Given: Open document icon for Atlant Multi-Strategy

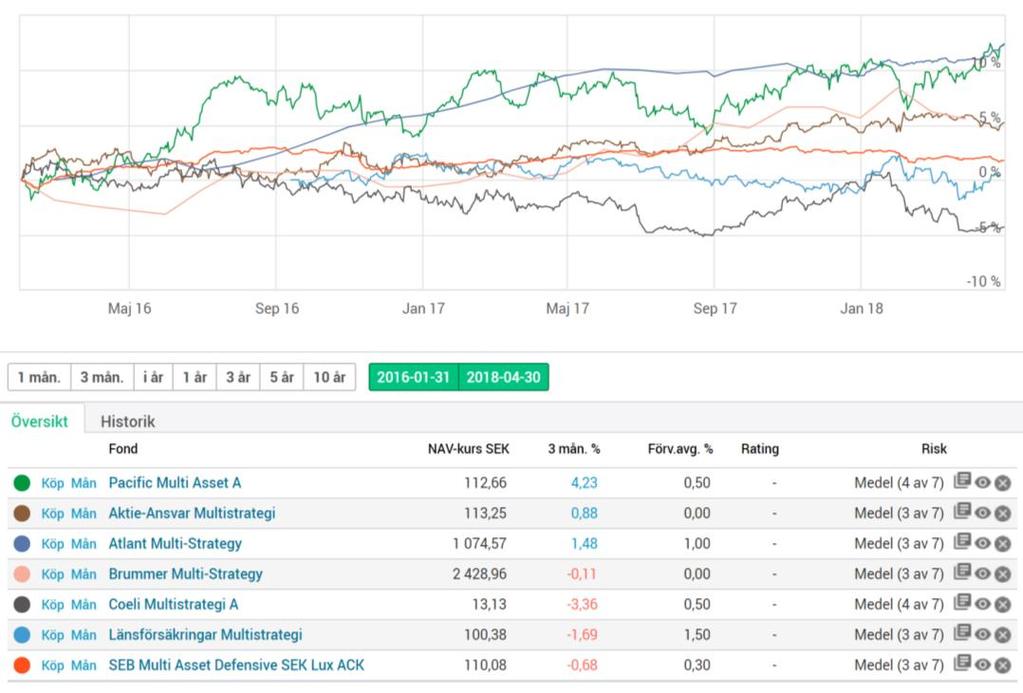Looking at the screenshot, I should (962, 542).
